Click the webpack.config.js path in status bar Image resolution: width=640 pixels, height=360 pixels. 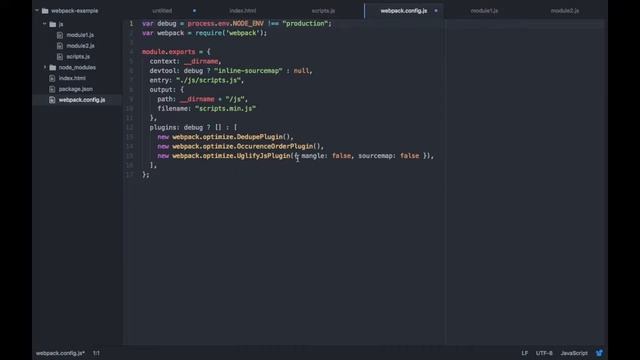[x=60, y=353]
